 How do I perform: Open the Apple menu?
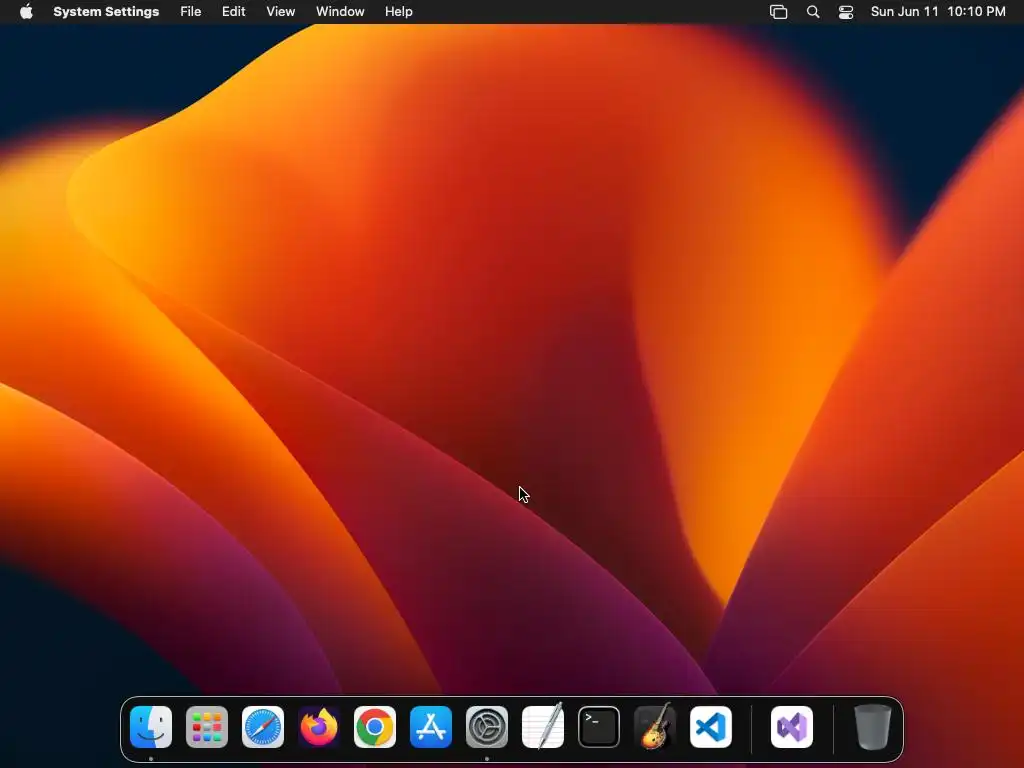click(26, 12)
